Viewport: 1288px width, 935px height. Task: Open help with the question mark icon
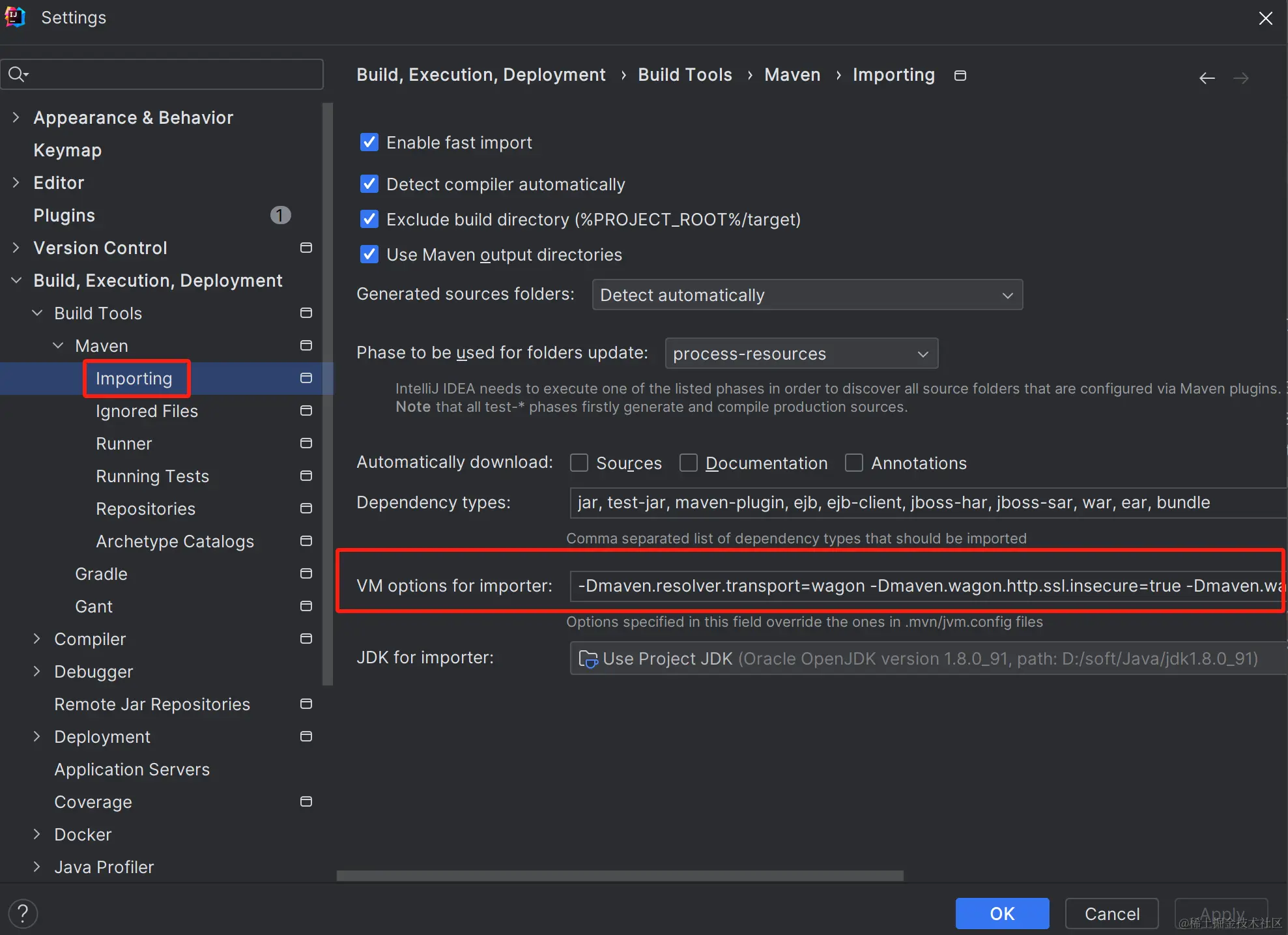click(23, 913)
